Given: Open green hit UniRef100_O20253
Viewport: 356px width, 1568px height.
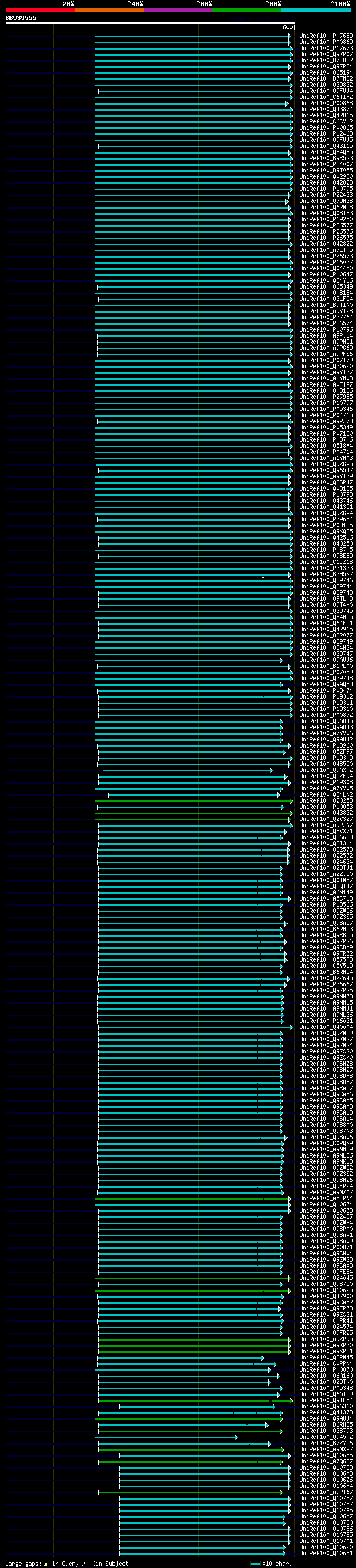Looking at the screenshot, I should pyautogui.click(x=325, y=800).
